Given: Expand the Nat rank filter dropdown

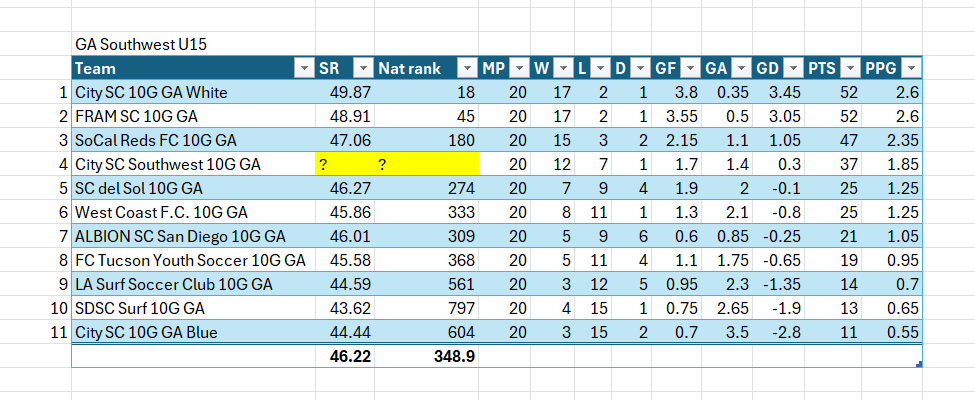Looking at the screenshot, I should [x=467, y=68].
